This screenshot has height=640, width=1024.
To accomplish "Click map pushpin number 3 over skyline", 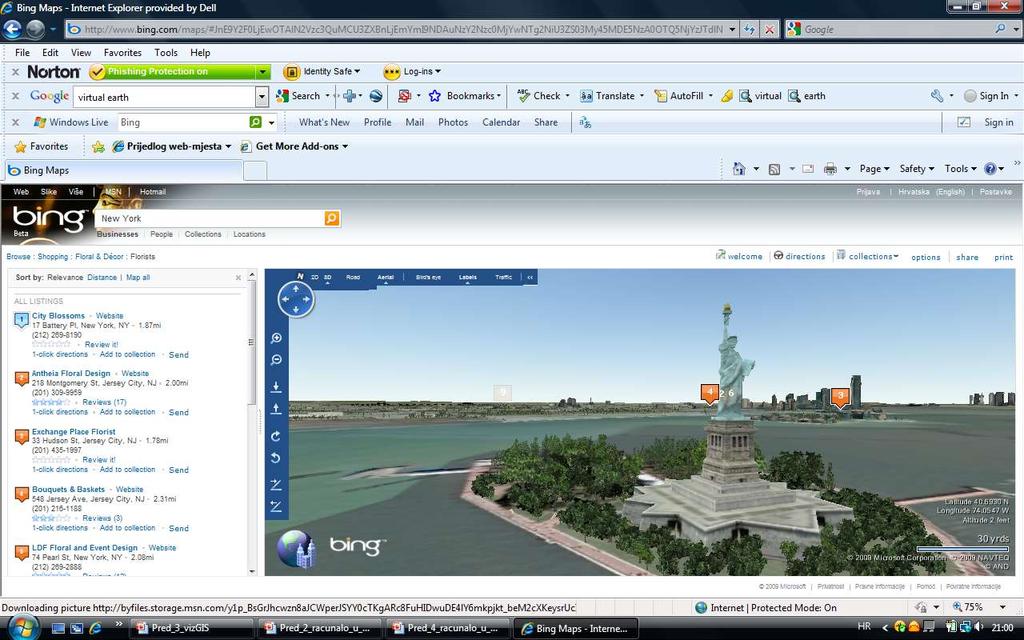I will pyautogui.click(x=840, y=397).
